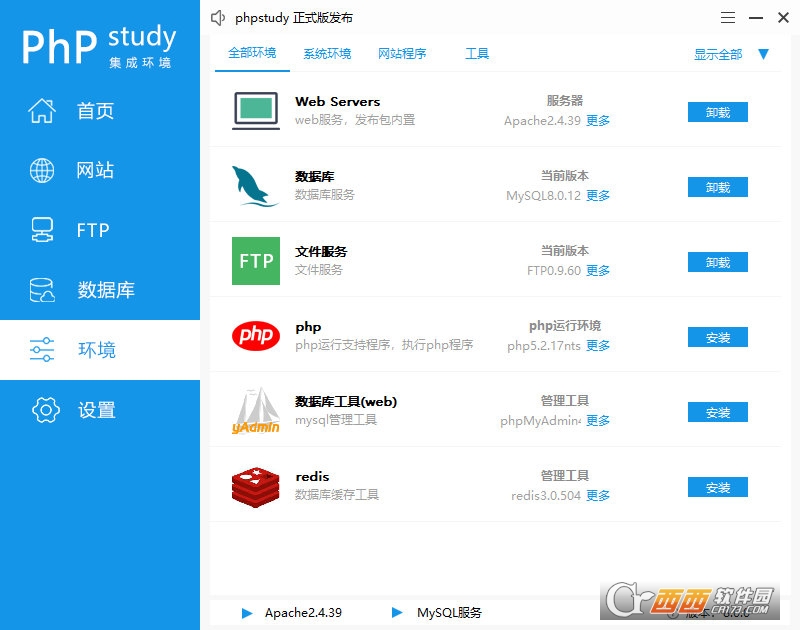Click the redis title text
This screenshot has height=630, width=800.
(312, 476)
